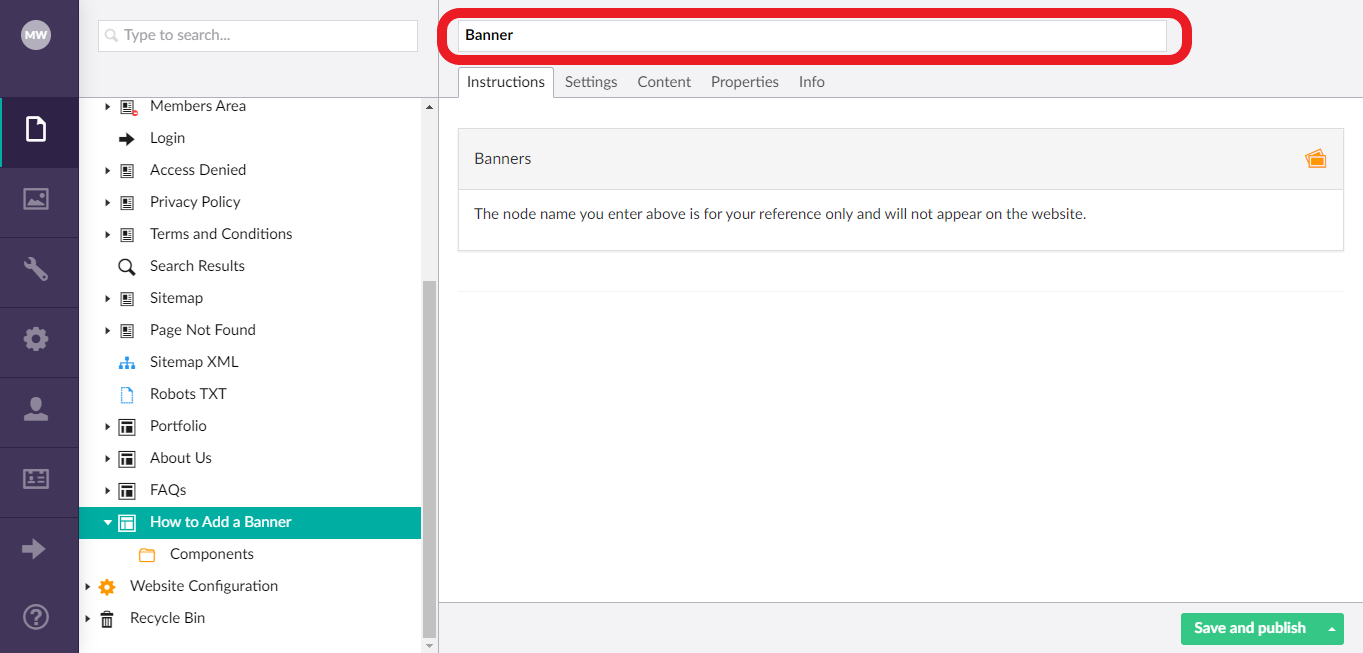Open the Media section icon
Image resolution: width=1363 pixels, height=653 pixels.
(36, 199)
